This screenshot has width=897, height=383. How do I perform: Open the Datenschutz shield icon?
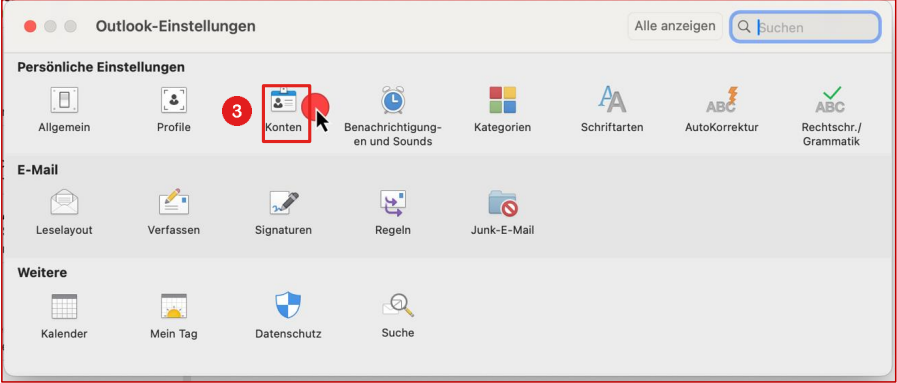[288, 305]
